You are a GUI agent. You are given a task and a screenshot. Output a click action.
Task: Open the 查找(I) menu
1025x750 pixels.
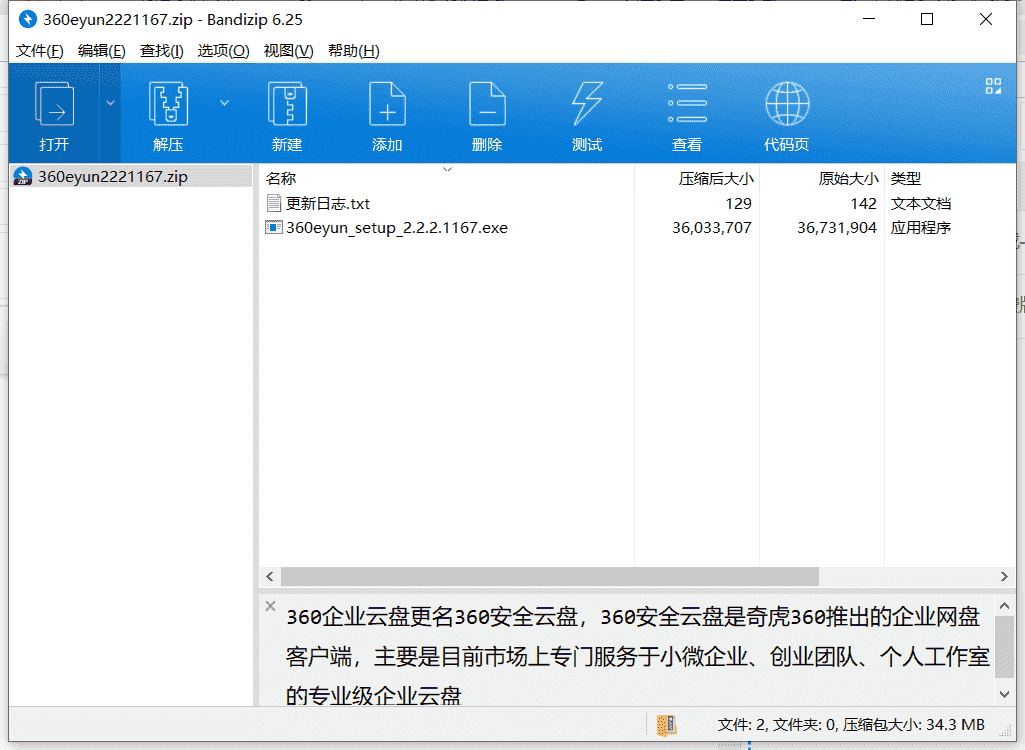click(161, 51)
